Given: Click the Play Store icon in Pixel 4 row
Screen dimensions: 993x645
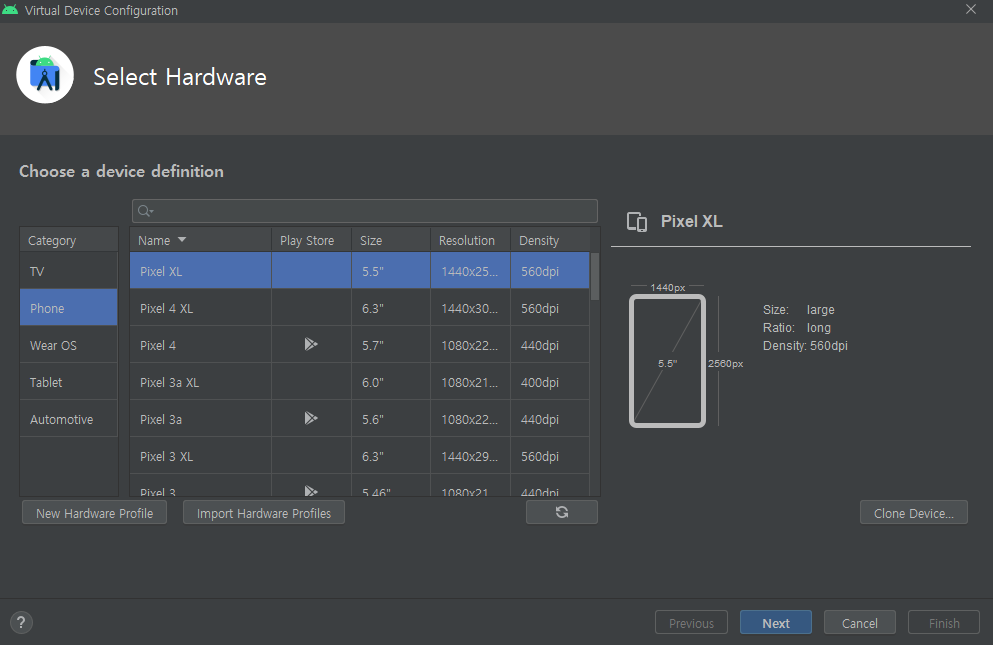Looking at the screenshot, I should click(x=311, y=344).
